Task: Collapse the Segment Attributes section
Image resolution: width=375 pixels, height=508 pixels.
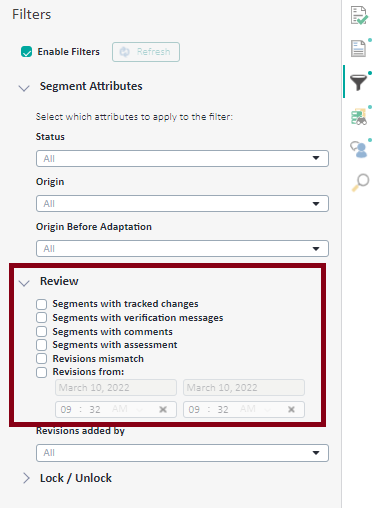Action: coord(24,88)
